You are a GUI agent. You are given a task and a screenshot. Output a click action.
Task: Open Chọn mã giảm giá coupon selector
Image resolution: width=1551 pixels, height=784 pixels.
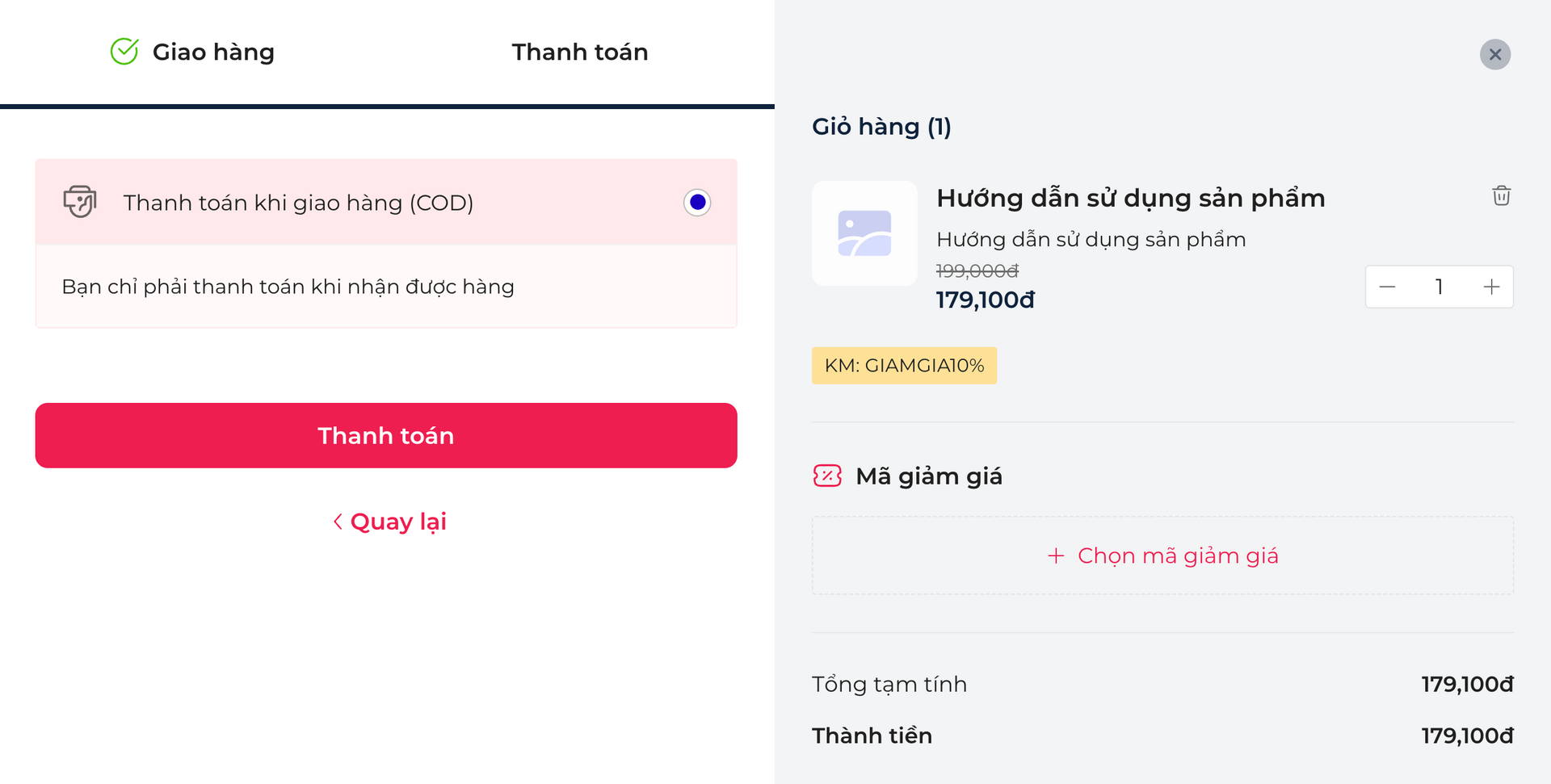pos(1177,556)
